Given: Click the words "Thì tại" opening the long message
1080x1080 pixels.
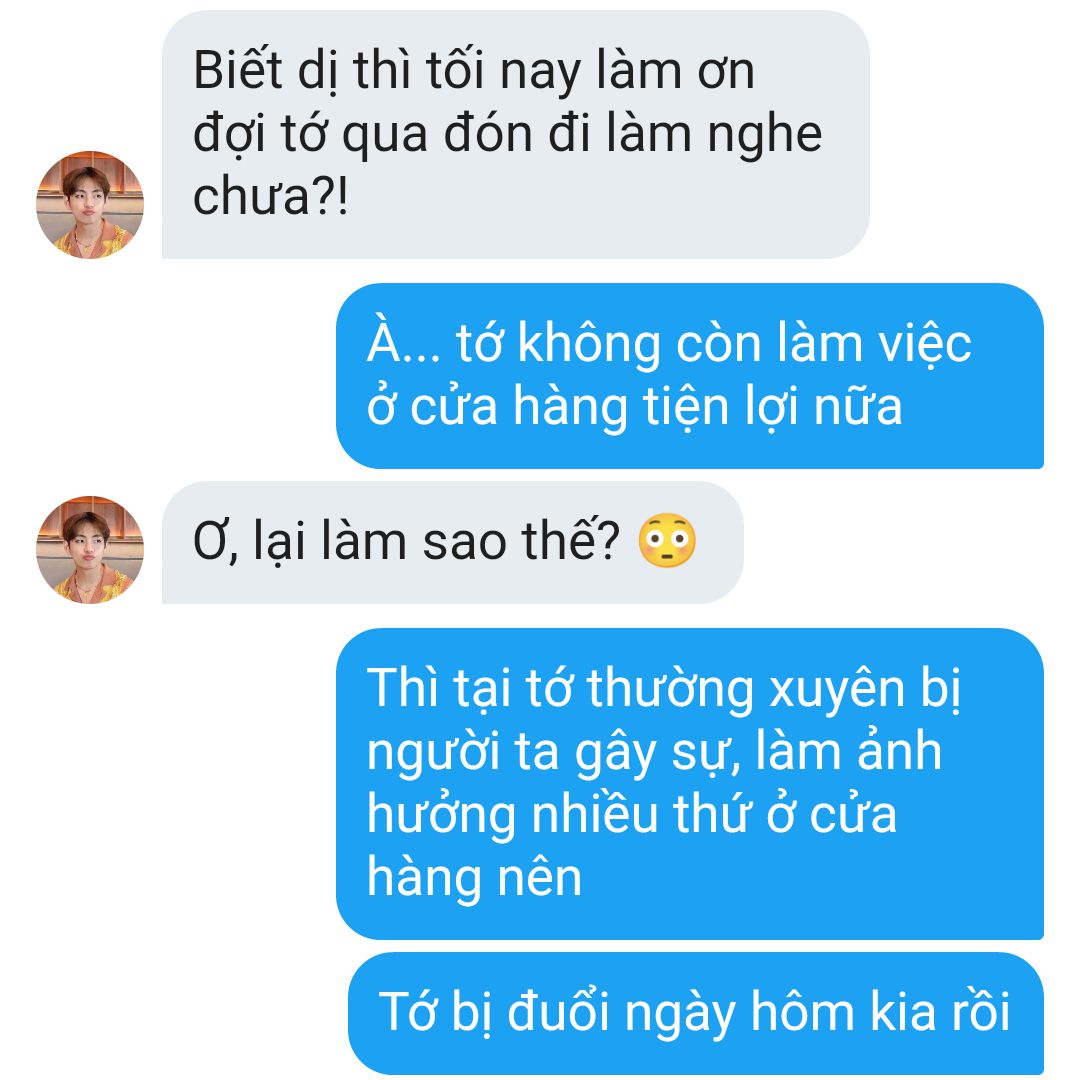Looking at the screenshot, I should 439,689.
